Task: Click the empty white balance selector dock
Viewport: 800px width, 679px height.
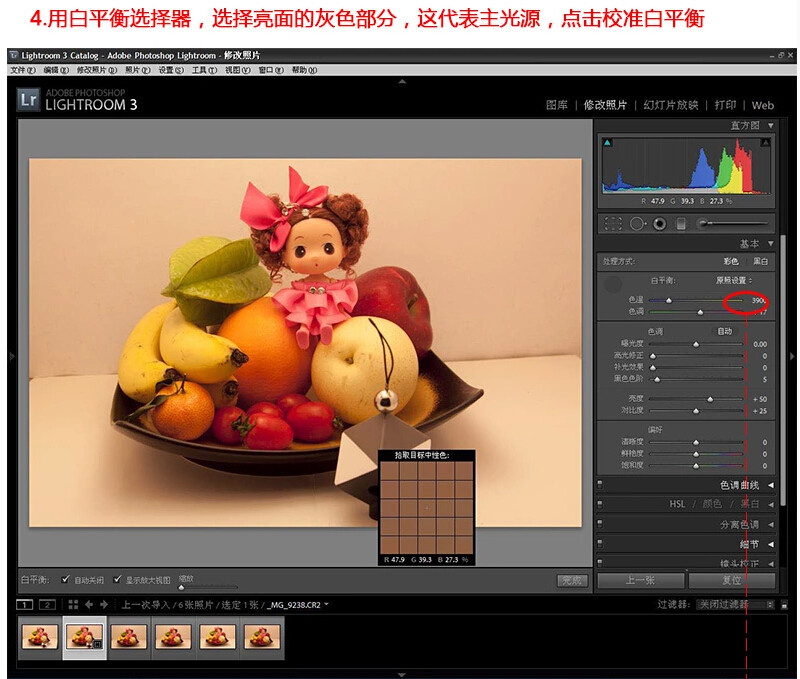Action: pyautogui.click(x=613, y=284)
